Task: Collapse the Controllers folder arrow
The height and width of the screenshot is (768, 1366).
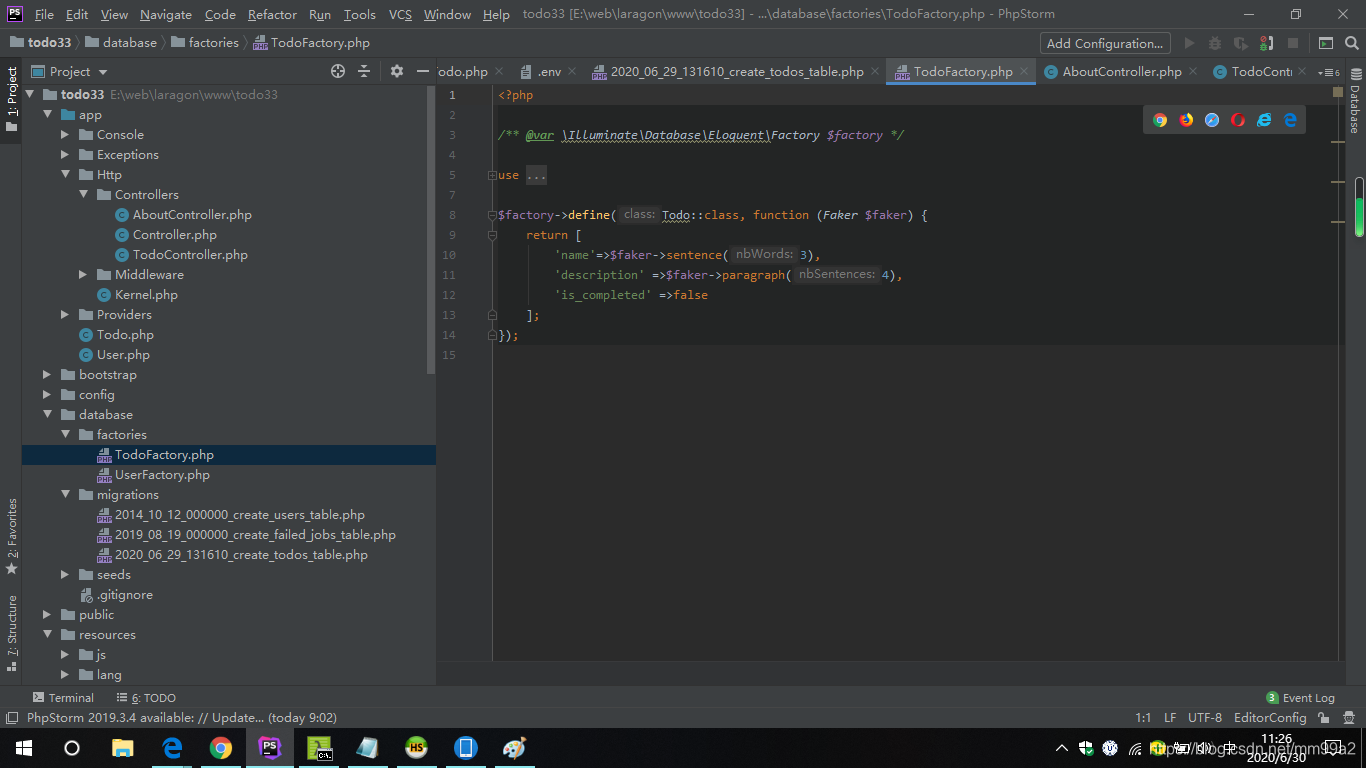Action: (83, 195)
